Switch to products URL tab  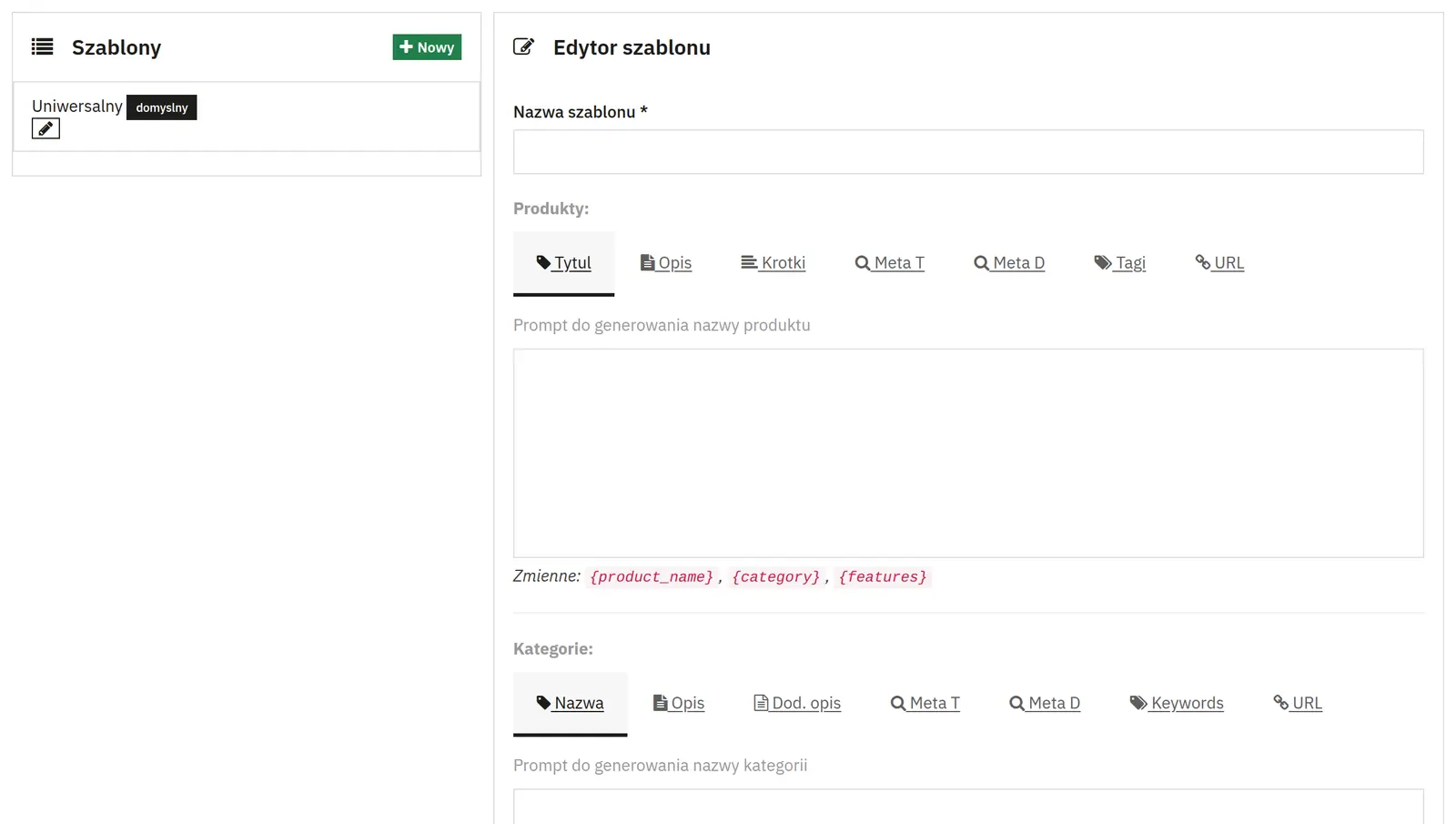point(1219,263)
